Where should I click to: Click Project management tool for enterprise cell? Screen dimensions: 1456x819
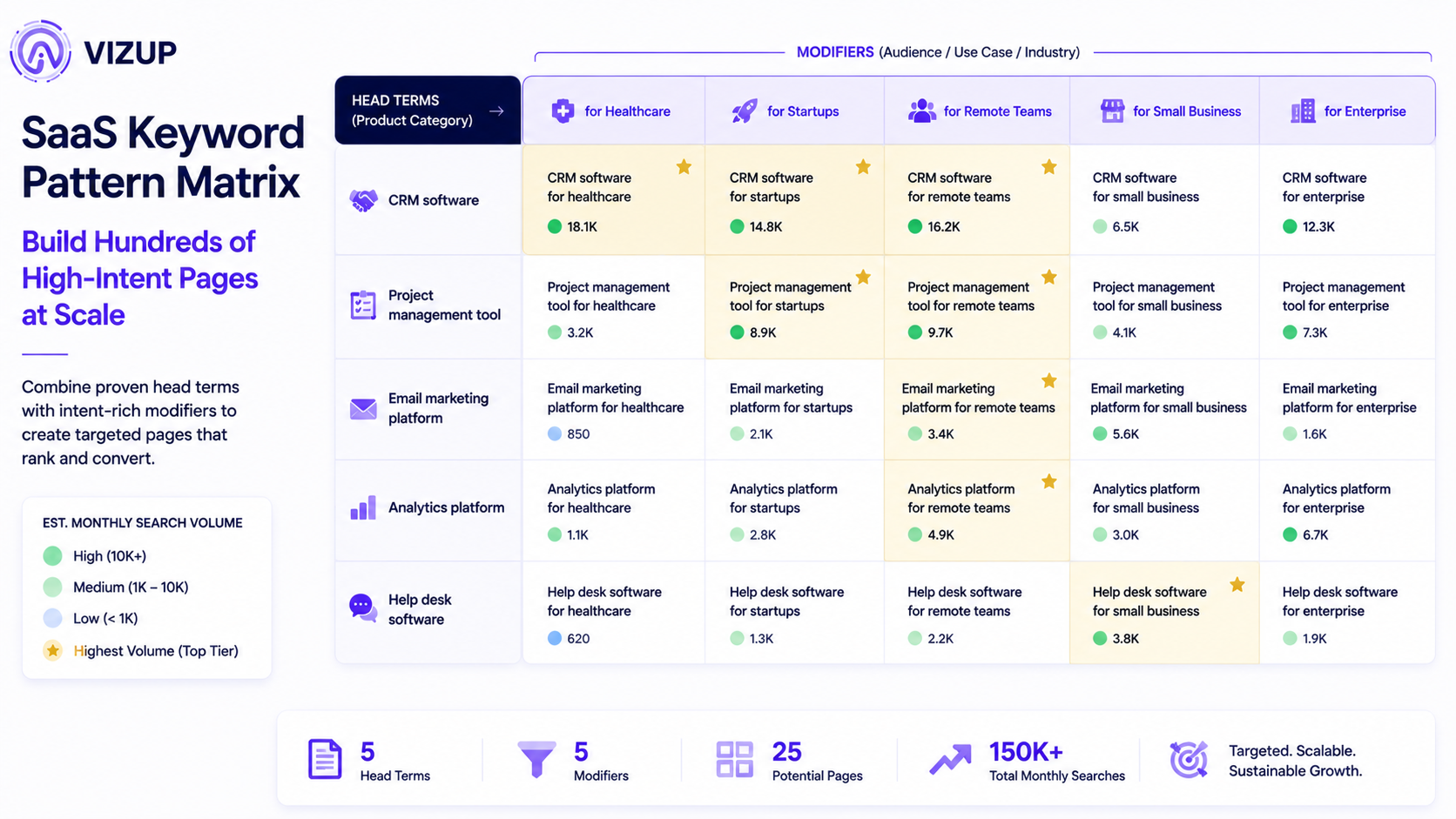pos(1347,307)
